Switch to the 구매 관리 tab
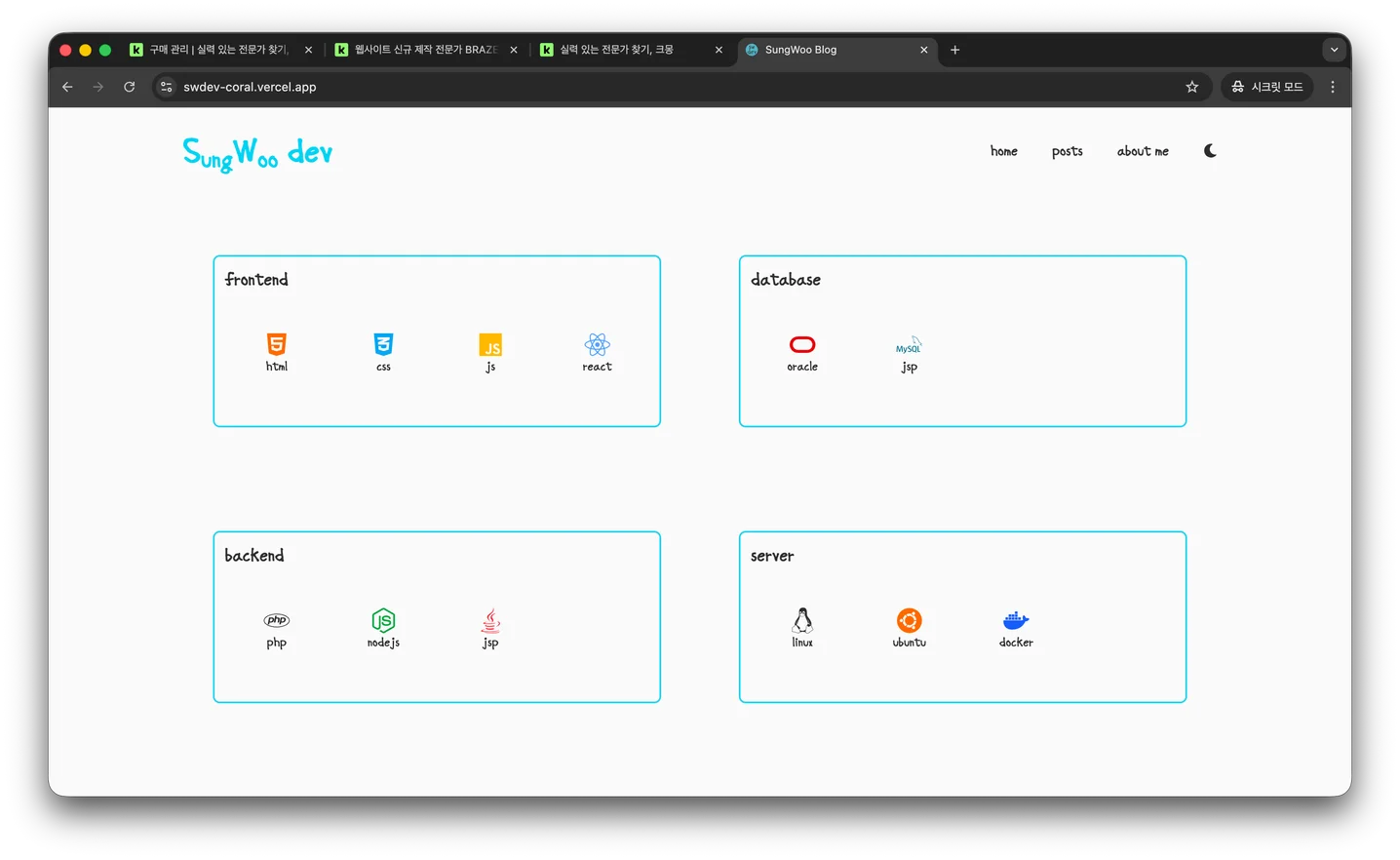Viewport: 1400px width, 860px height. [x=220, y=50]
